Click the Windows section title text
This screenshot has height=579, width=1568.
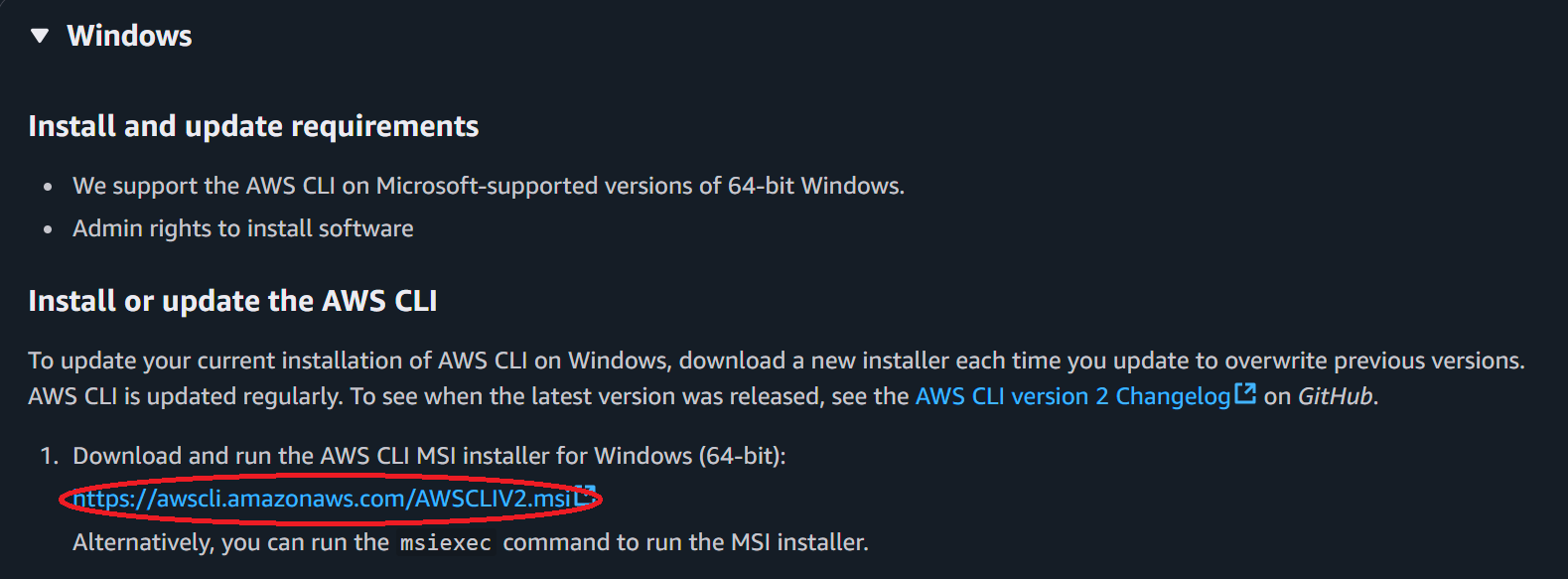(x=129, y=37)
